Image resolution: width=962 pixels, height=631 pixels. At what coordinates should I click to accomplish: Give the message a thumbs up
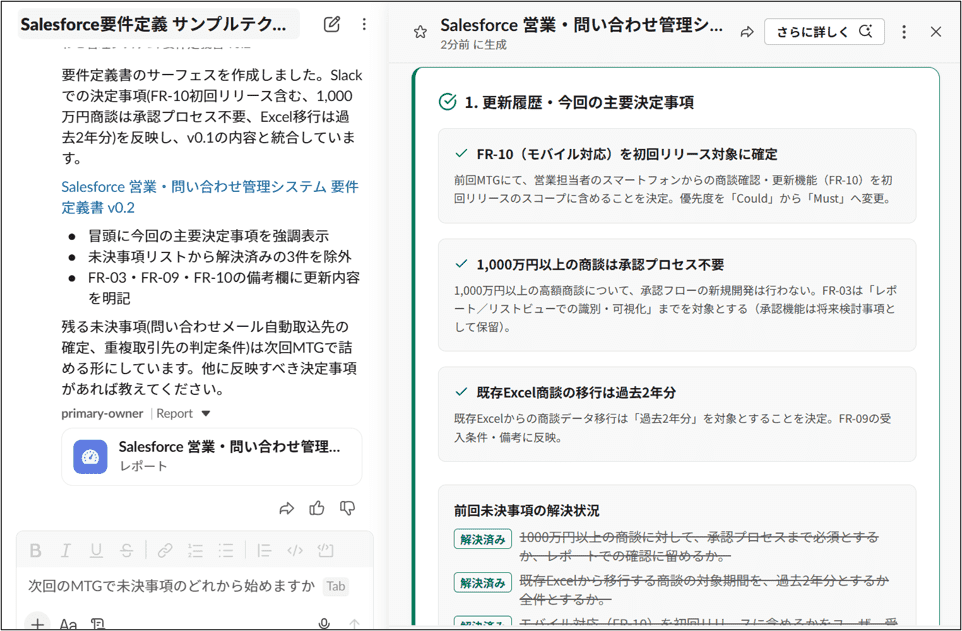tap(317, 508)
